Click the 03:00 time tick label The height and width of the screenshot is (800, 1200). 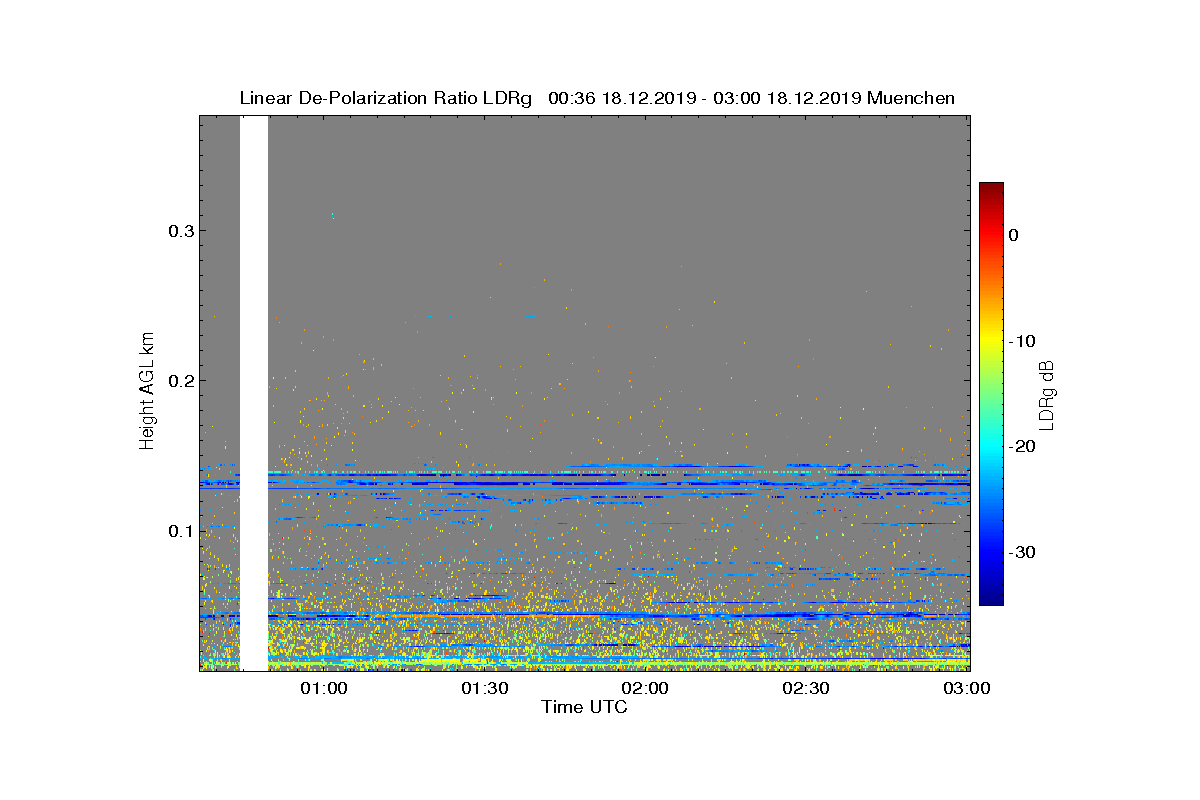(x=966, y=688)
